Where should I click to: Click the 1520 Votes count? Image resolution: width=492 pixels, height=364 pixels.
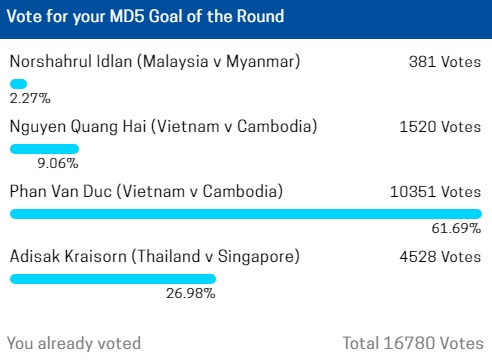(440, 127)
